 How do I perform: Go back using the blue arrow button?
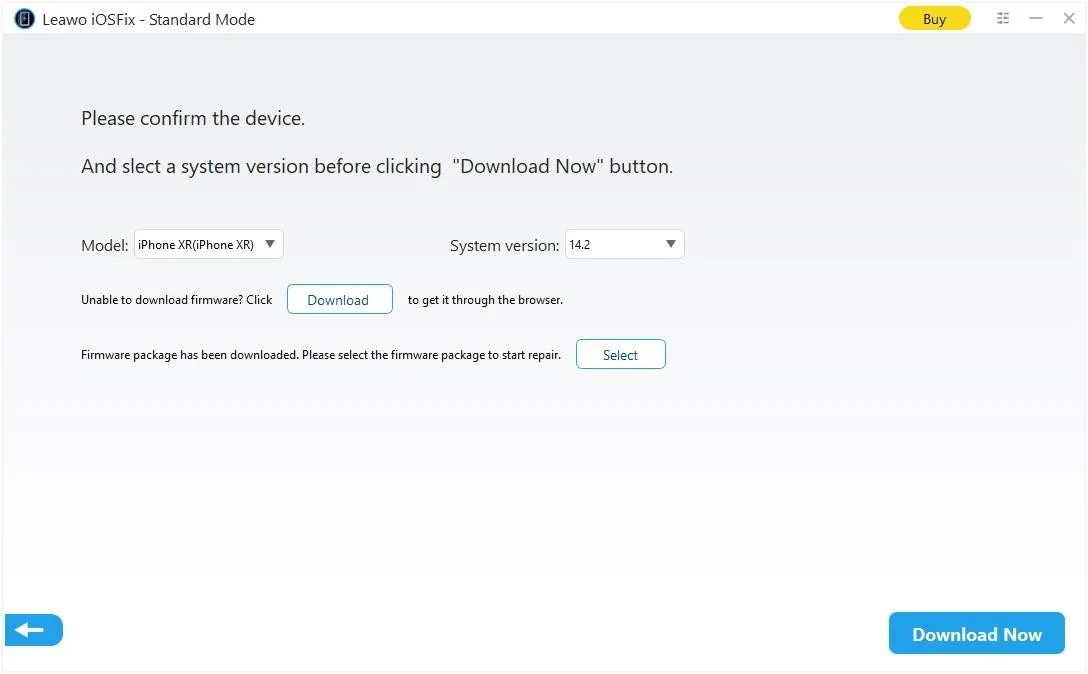(x=34, y=630)
